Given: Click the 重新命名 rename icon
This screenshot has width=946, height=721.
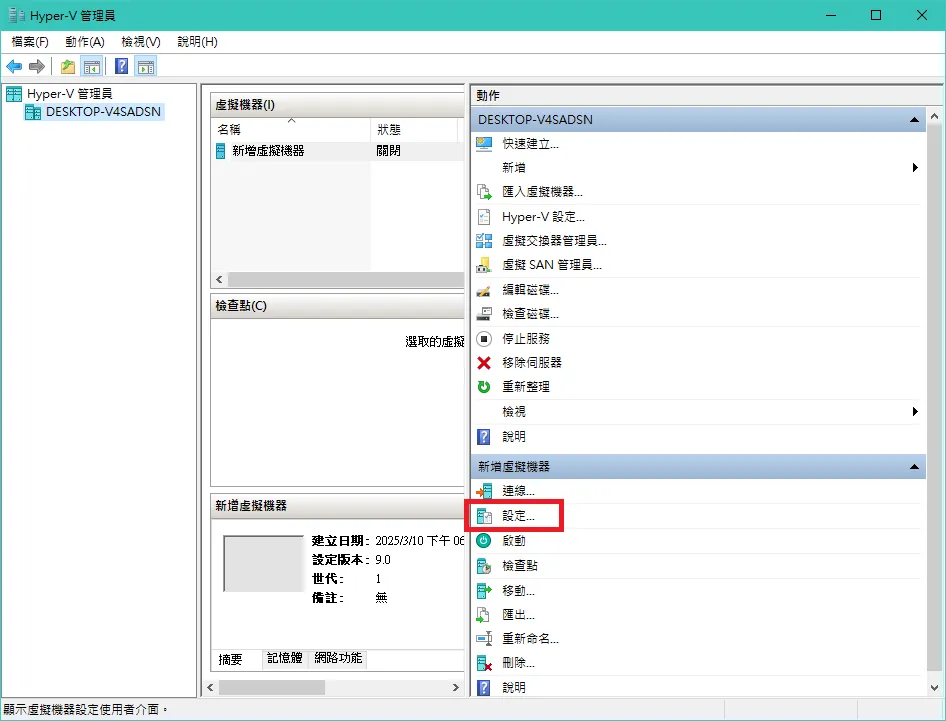Looking at the screenshot, I should tap(484, 638).
